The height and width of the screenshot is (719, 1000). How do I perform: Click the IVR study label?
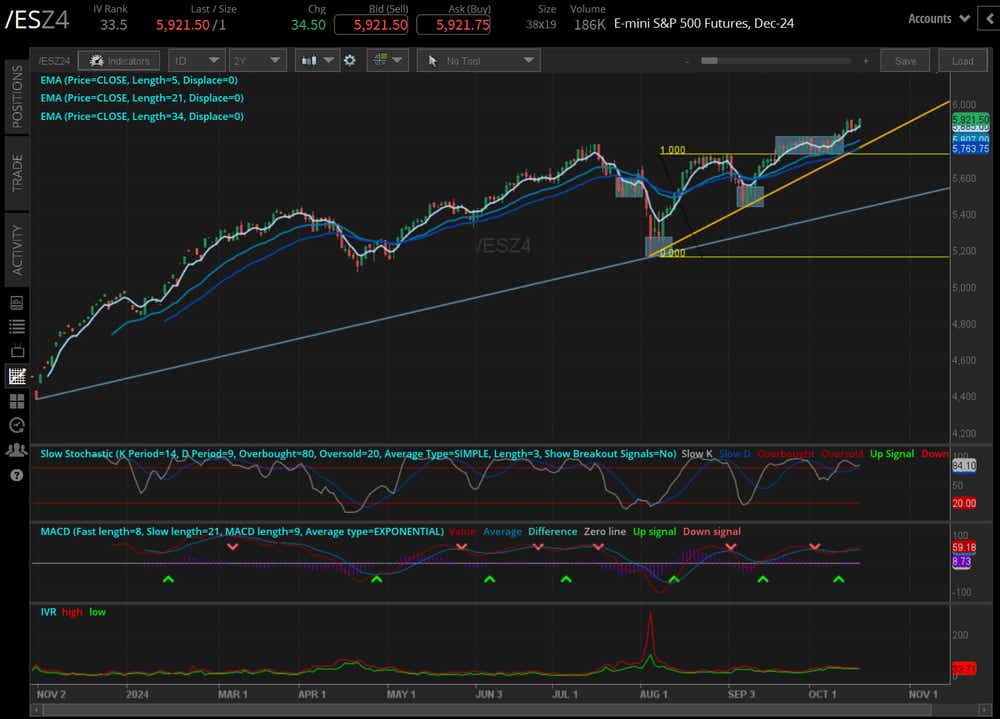point(48,612)
